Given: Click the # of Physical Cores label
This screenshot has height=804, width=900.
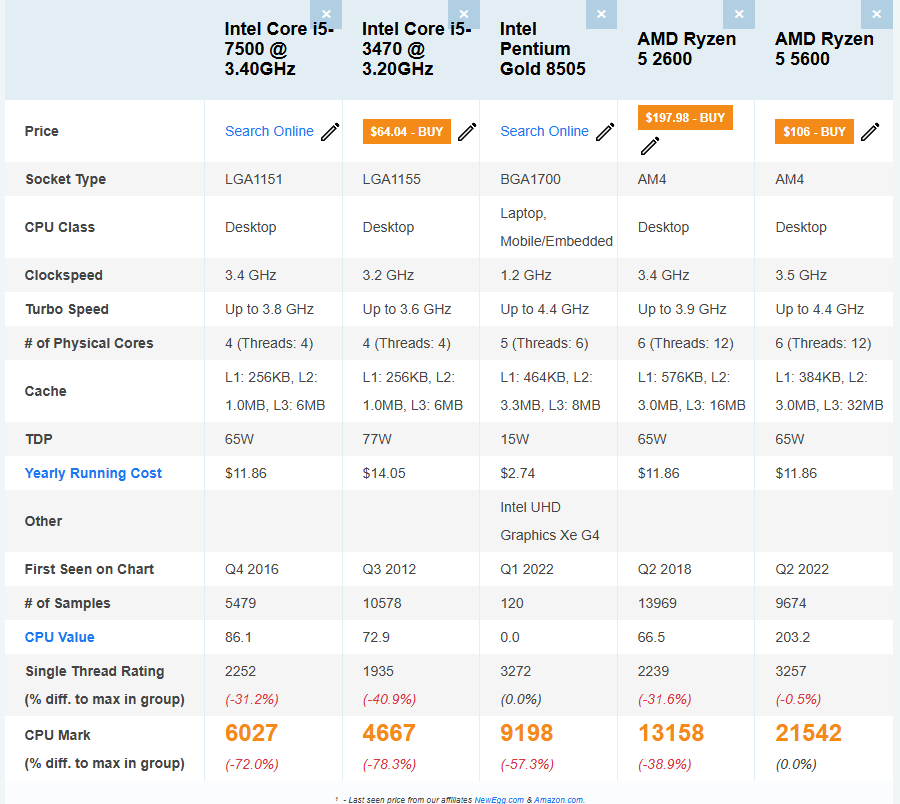Looking at the screenshot, I should (89, 343).
